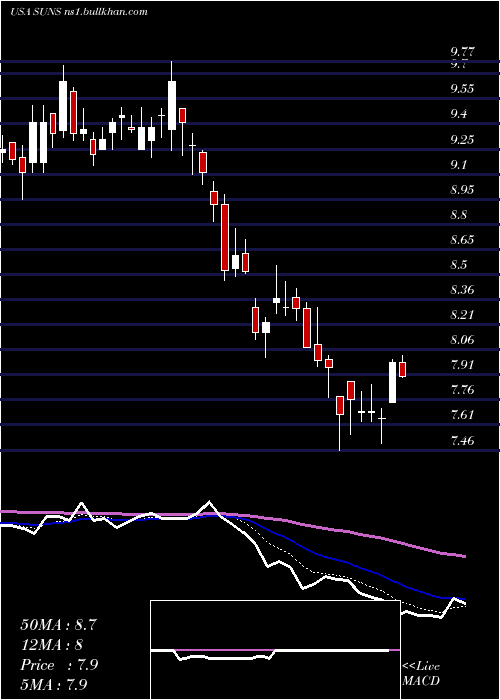Click the 'Price : 7.9' reading

(x=59, y=665)
